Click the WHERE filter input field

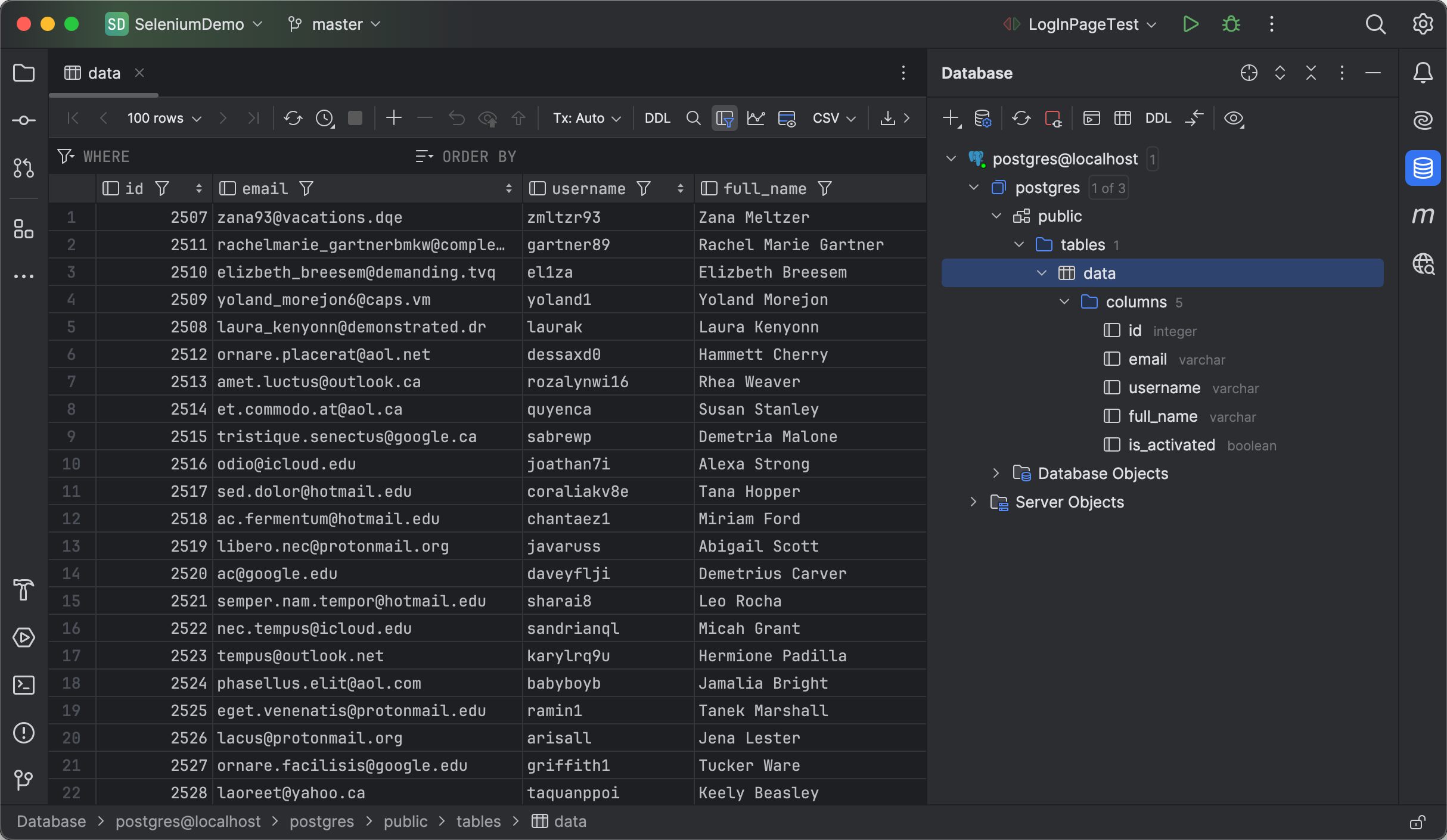click(x=232, y=157)
